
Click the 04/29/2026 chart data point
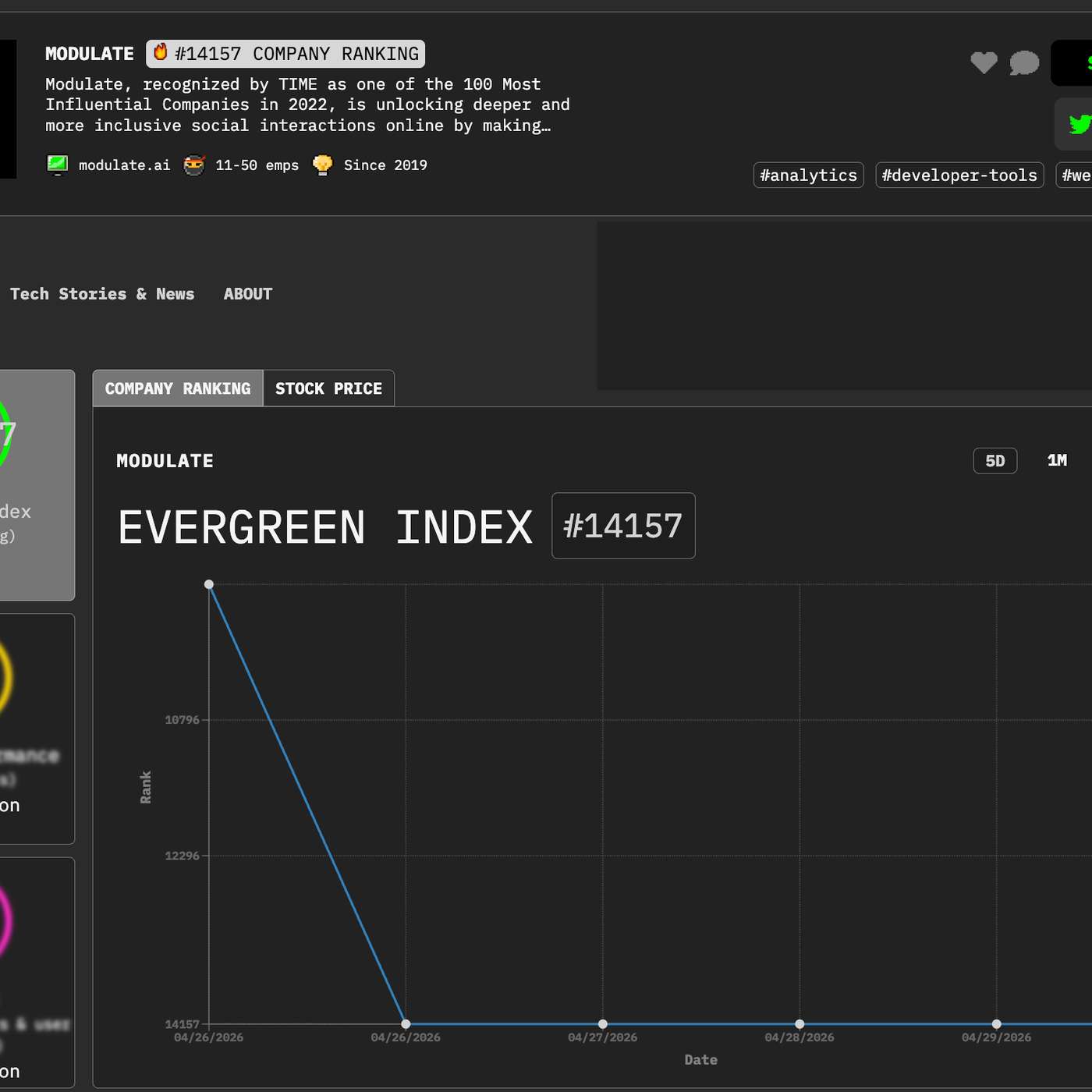click(997, 1024)
